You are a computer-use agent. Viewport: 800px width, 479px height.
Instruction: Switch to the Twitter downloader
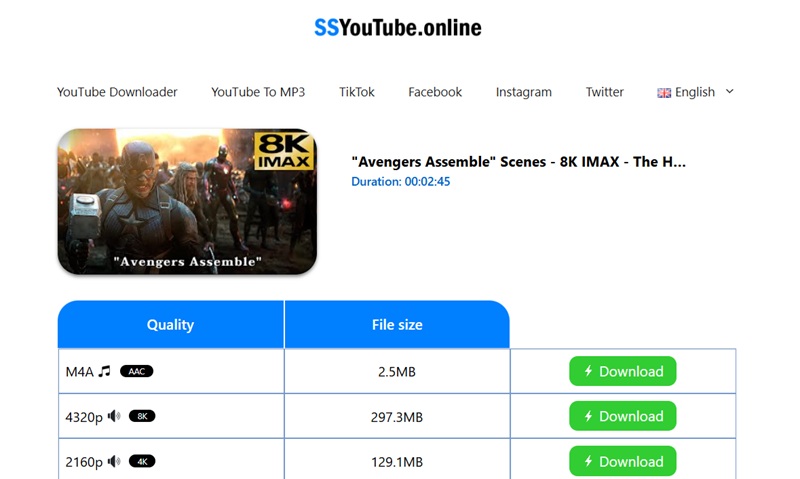[605, 92]
